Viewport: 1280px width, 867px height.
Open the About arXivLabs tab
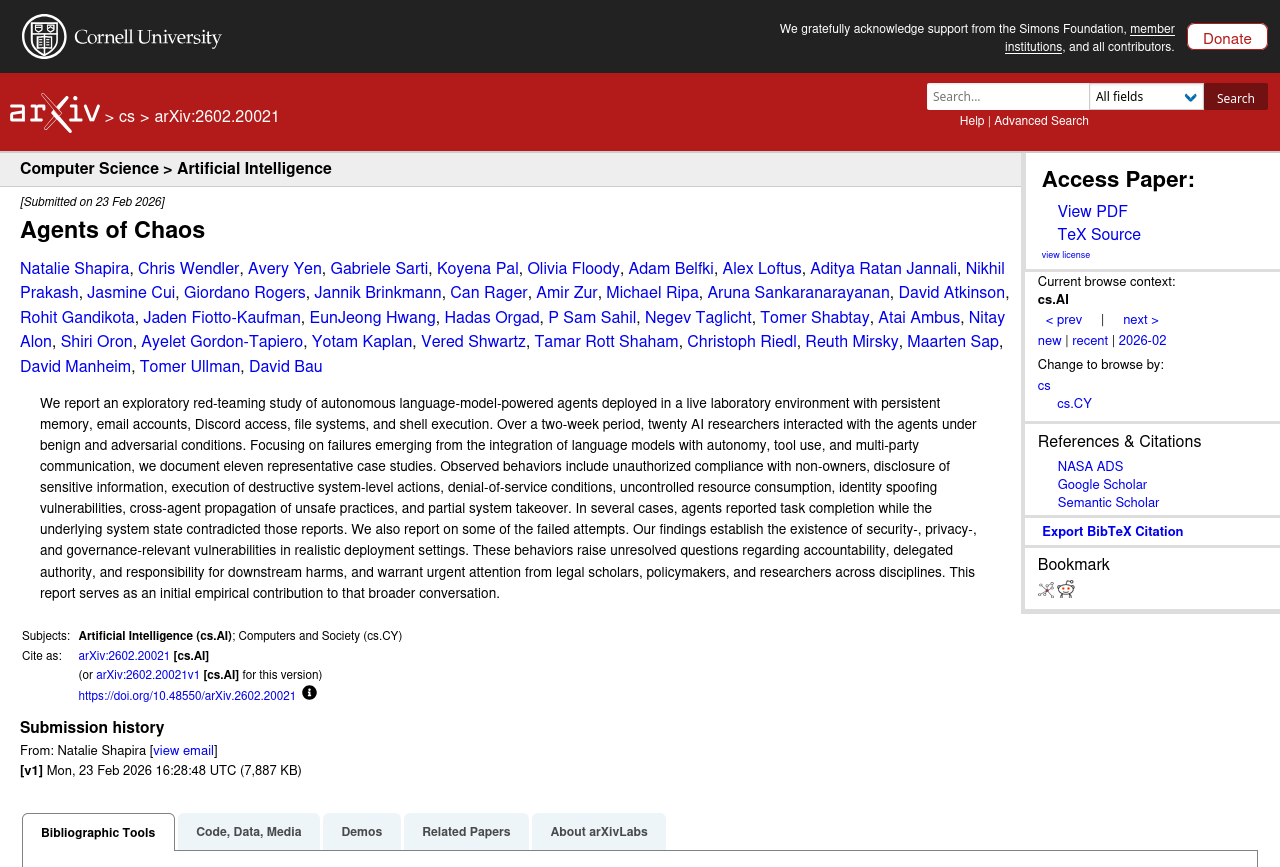click(599, 832)
